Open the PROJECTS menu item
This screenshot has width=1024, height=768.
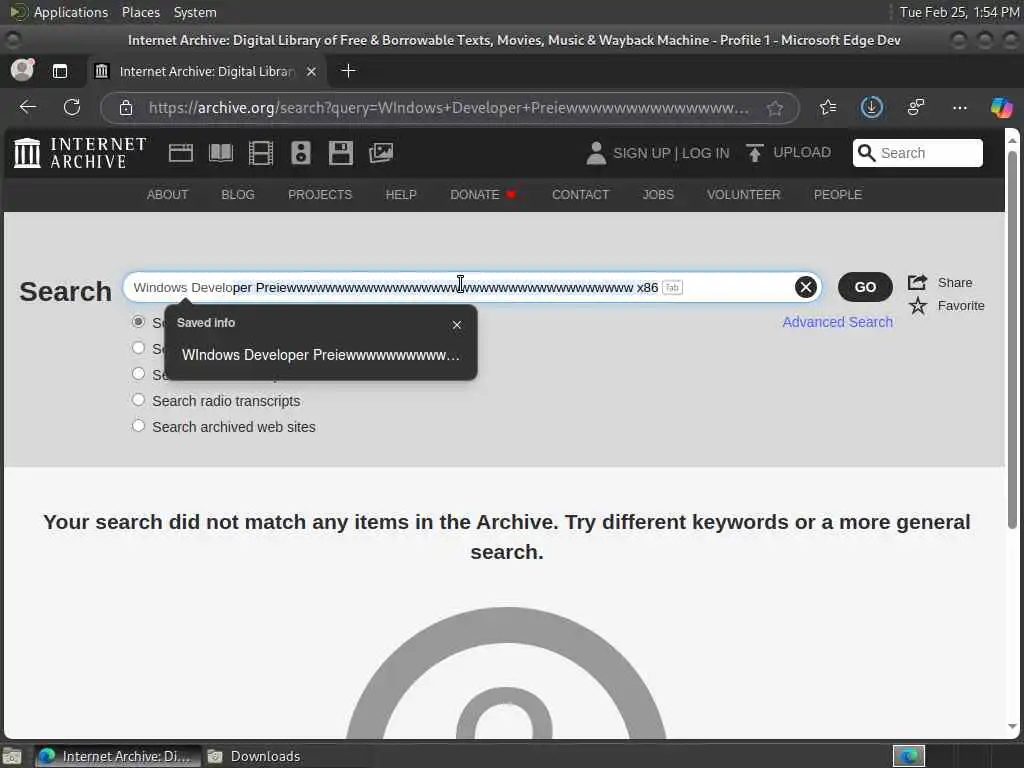point(320,195)
